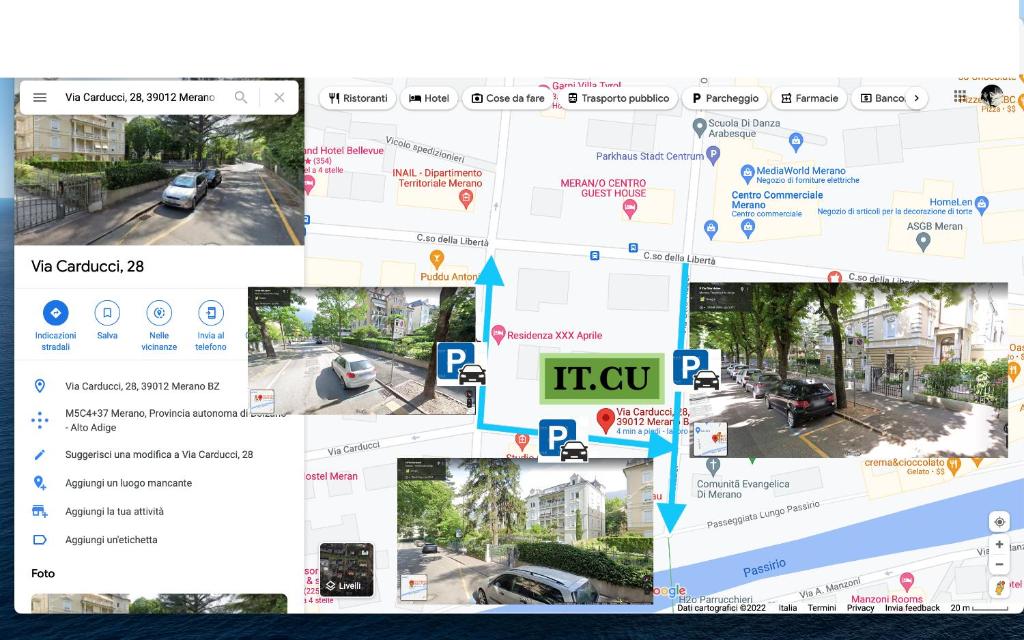Screen dimensions: 1024x640
Task: Open the Livelli layers tile
Action: coord(346,569)
